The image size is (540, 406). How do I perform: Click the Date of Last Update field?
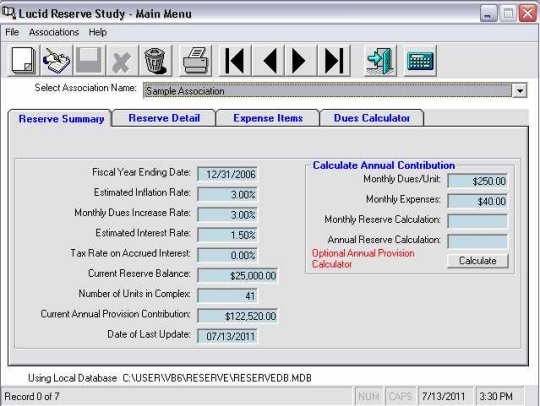point(227,336)
